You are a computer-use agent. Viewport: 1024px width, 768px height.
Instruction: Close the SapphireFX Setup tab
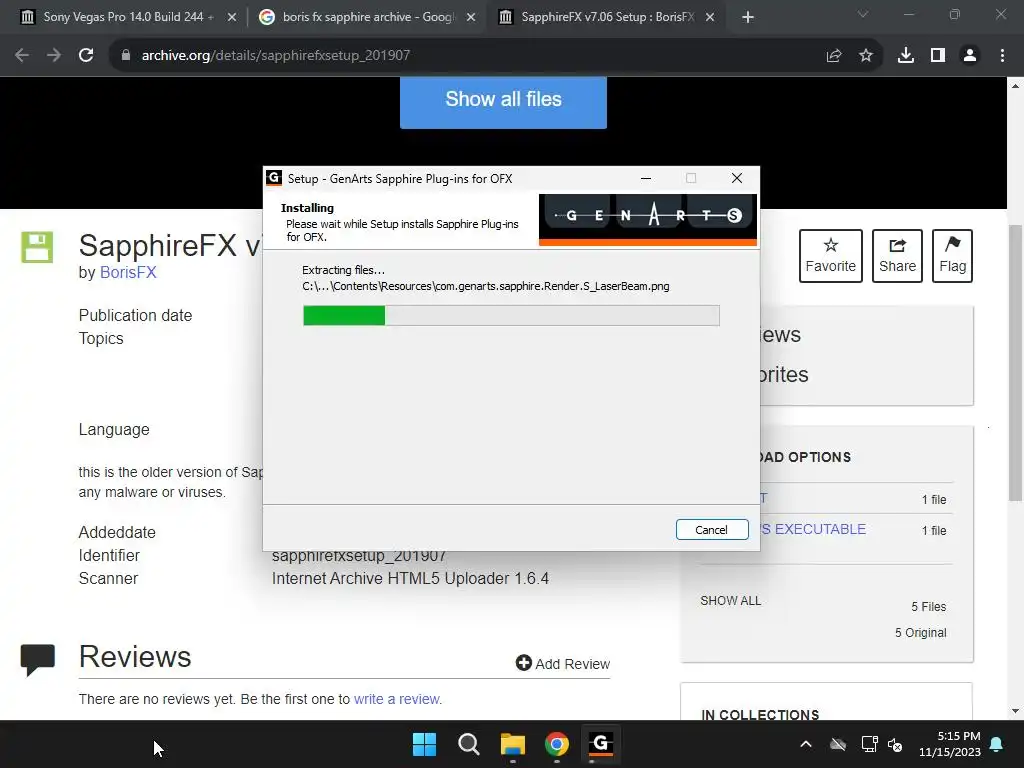click(x=710, y=18)
